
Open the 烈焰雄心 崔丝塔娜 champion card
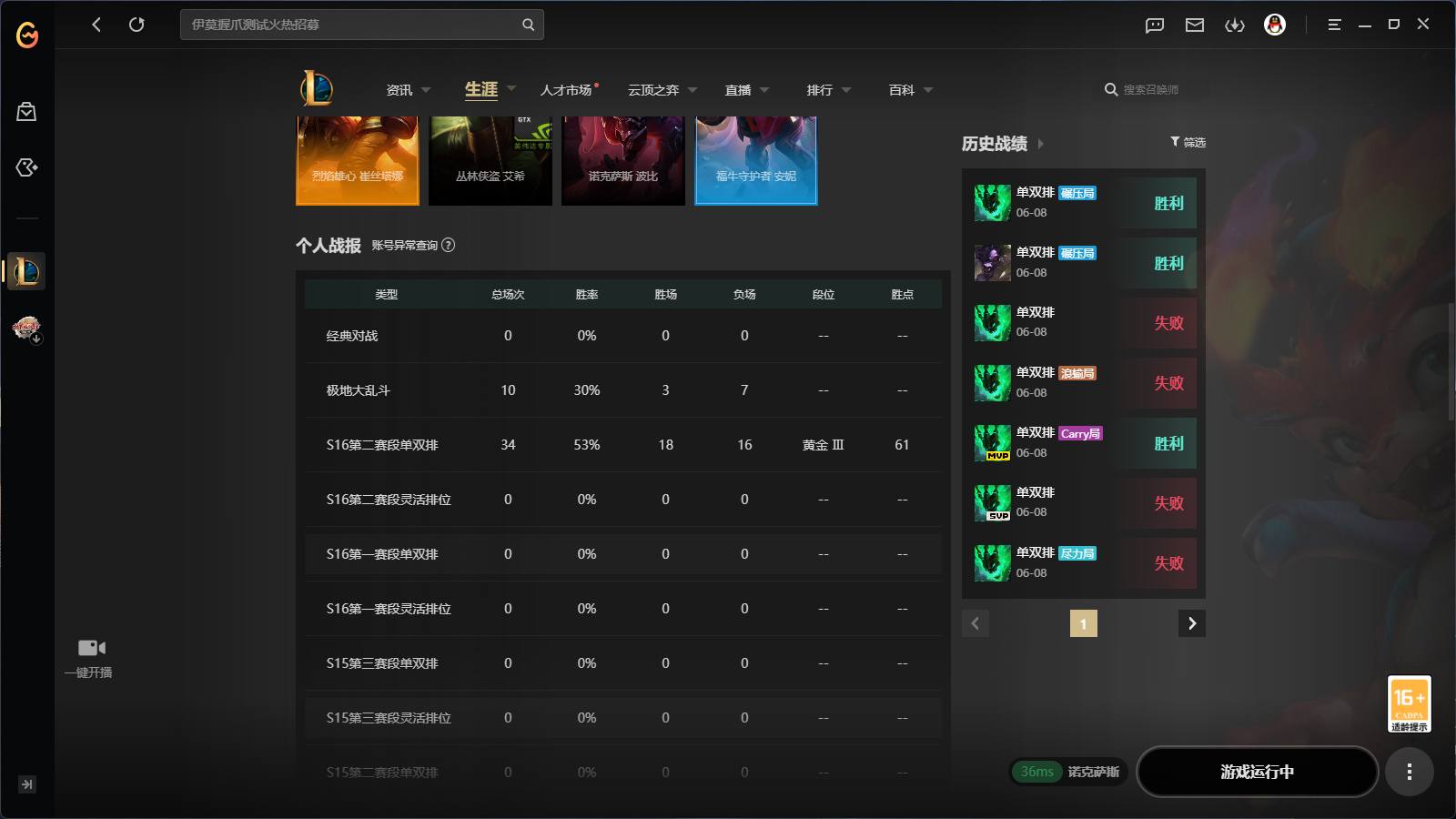pos(358,161)
